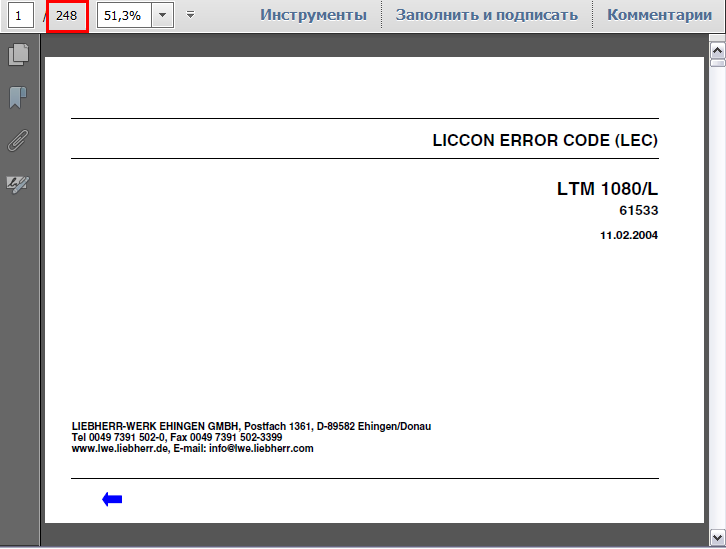The image size is (726, 549).
Task: Click the vertical scrollbar up arrow
Action: pos(717,49)
